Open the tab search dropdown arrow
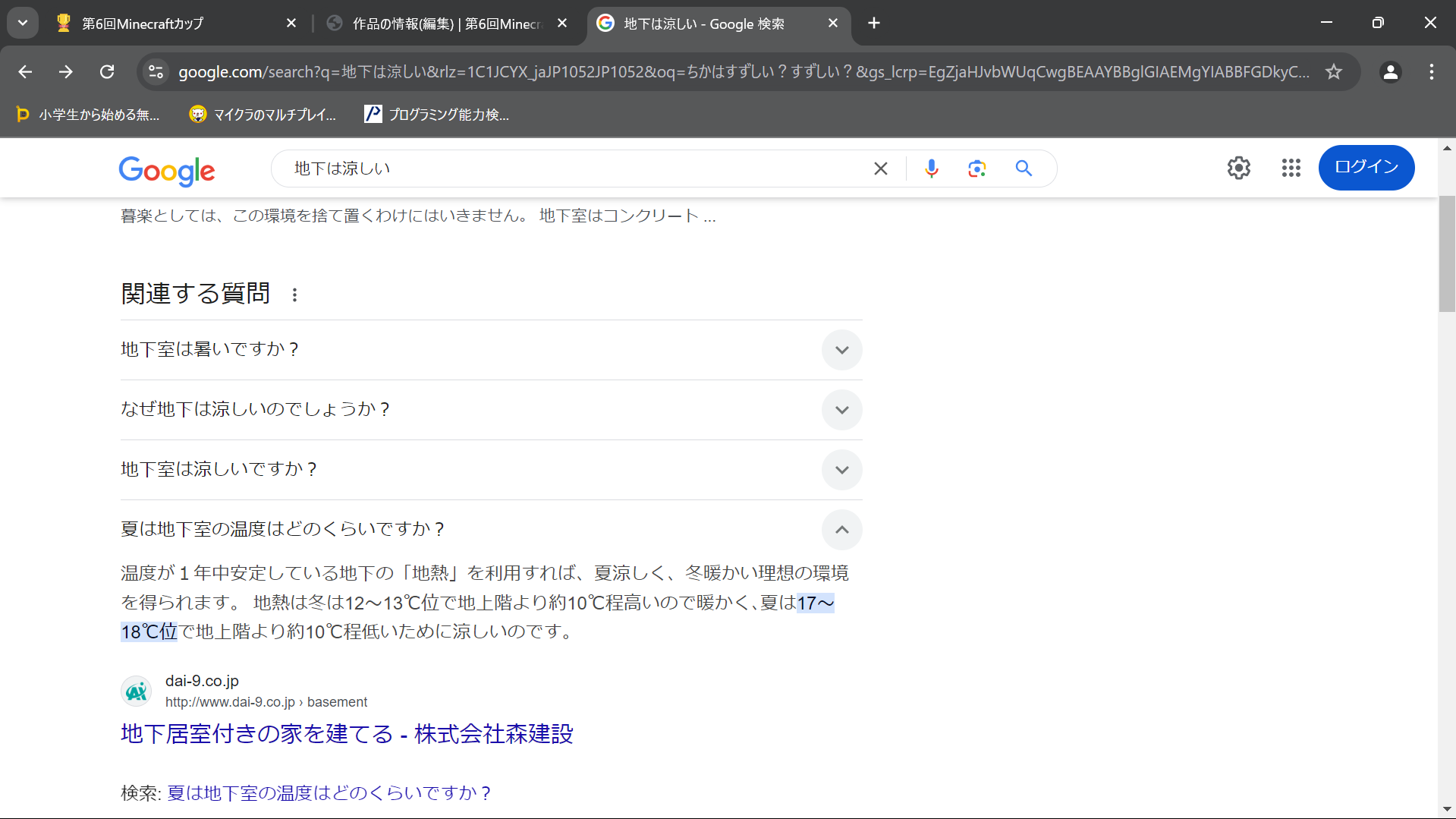This screenshot has width=1456, height=819. [23, 23]
